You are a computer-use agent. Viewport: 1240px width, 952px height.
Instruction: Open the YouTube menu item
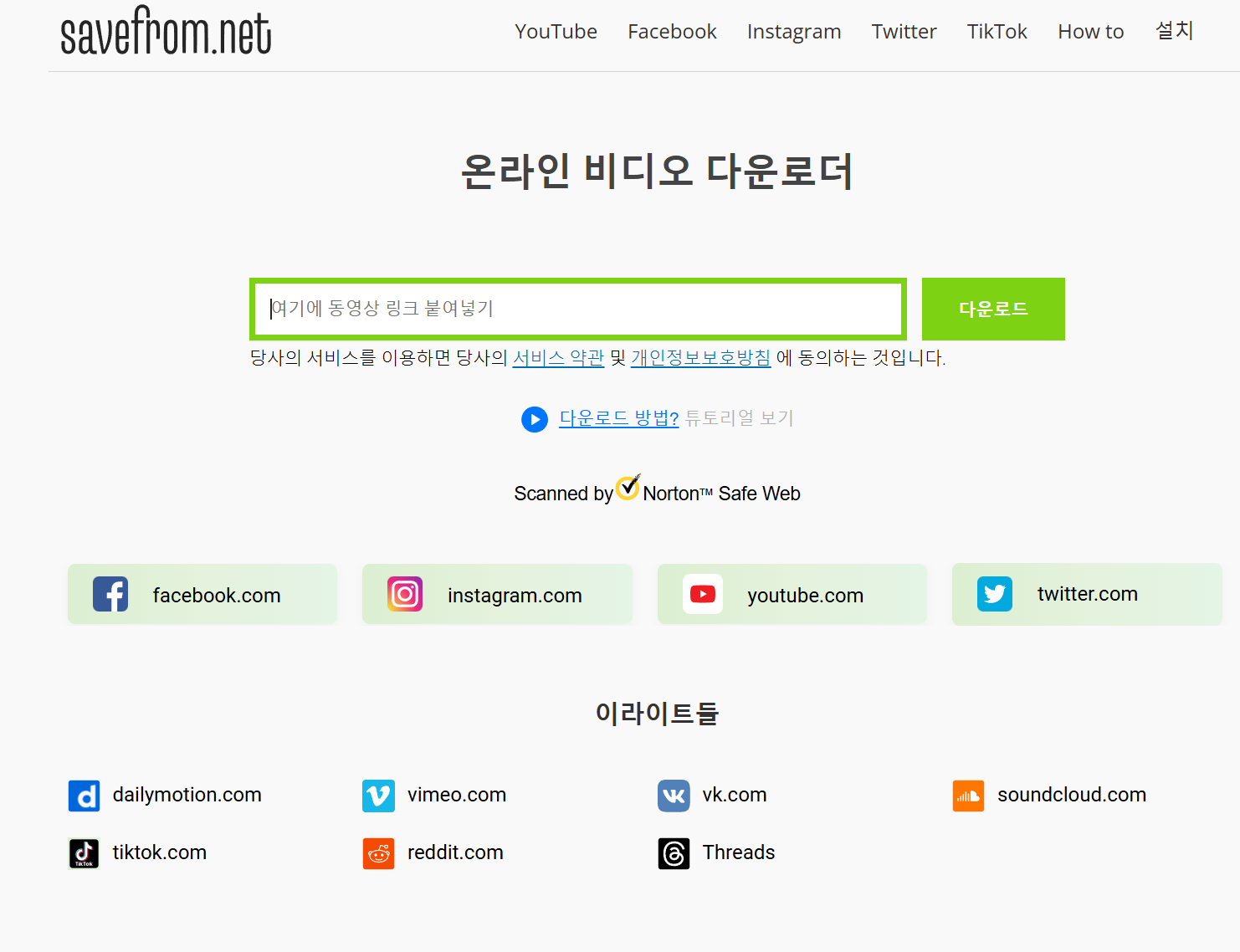click(556, 31)
